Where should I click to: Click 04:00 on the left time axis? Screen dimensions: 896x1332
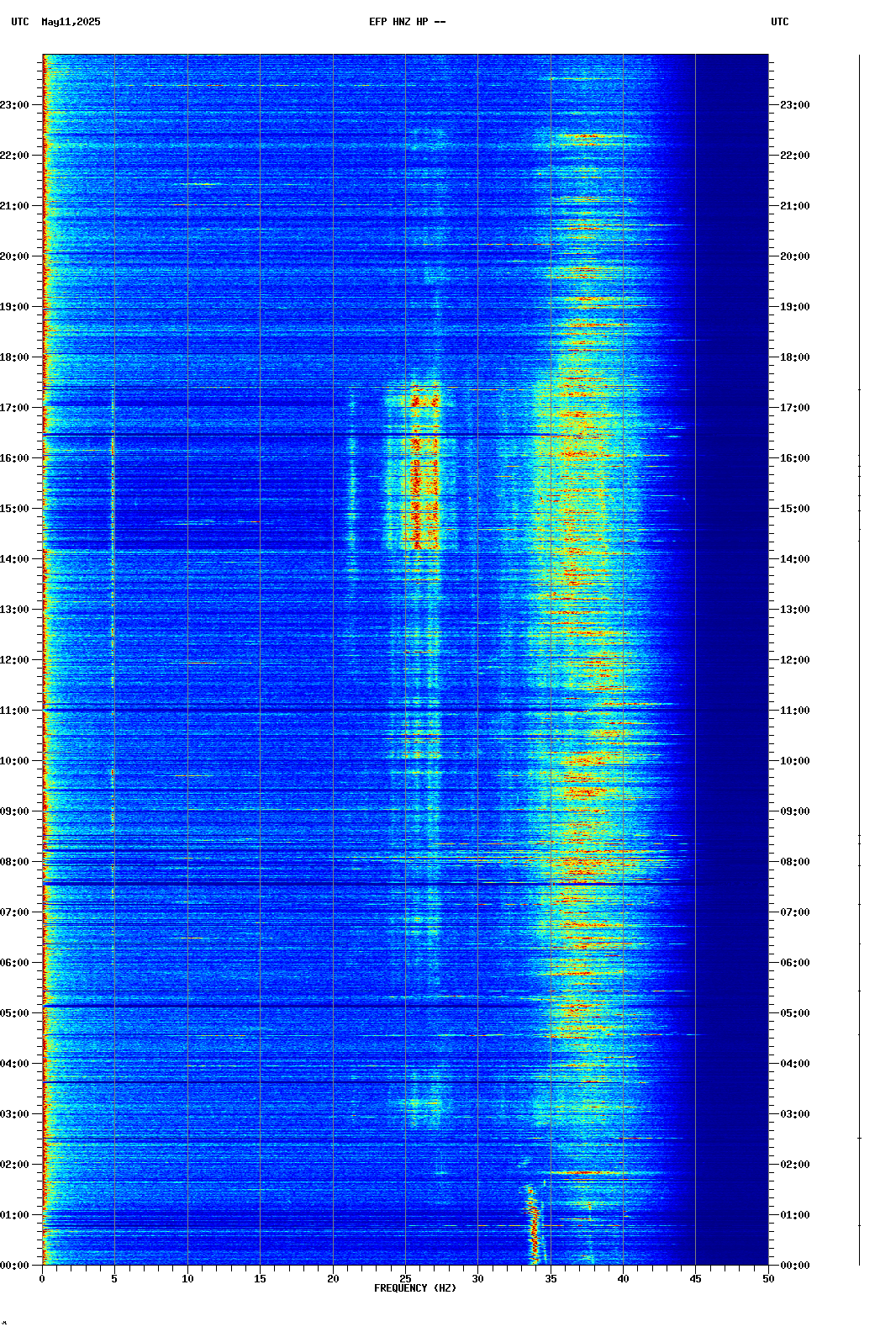point(14,1064)
